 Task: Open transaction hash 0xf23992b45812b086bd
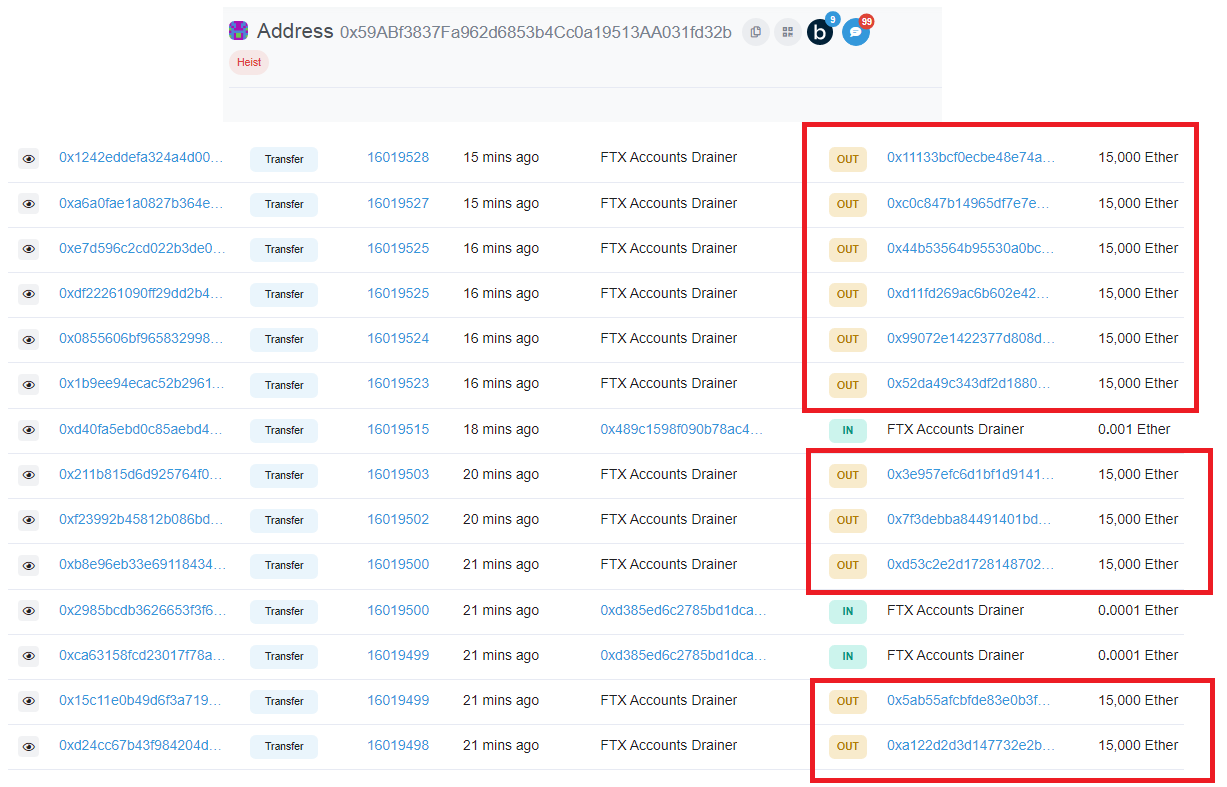142,519
